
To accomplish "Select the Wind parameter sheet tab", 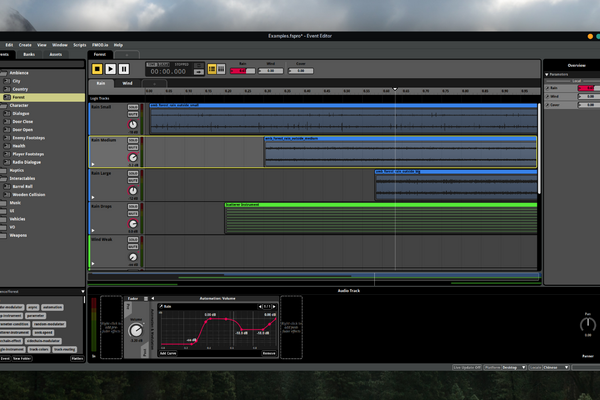I will pyautogui.click(x=127, y=83).
